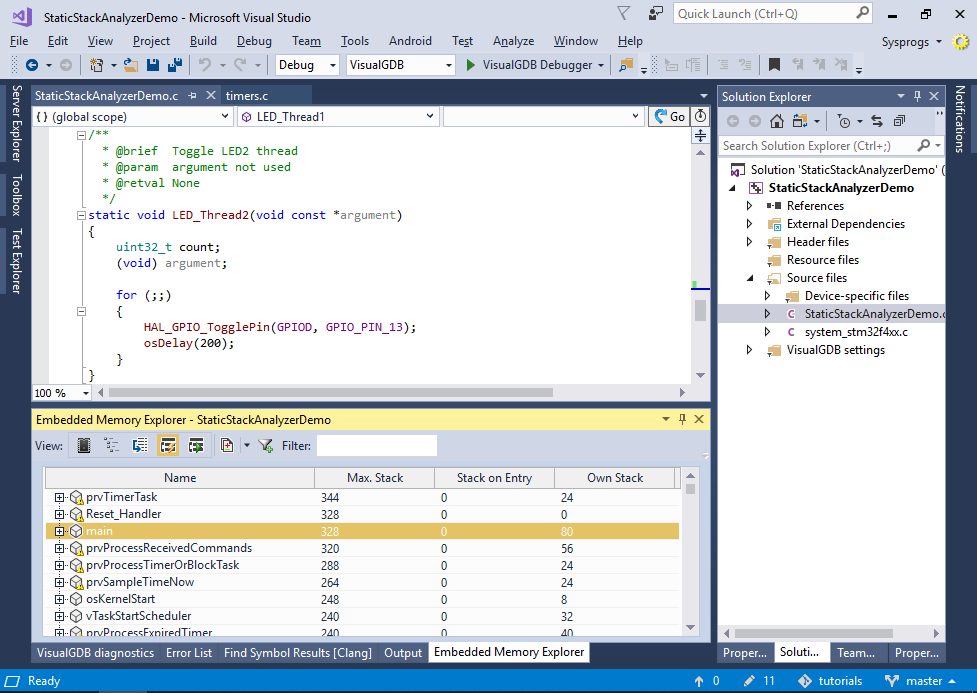The image size is (977, 693).
Task: Click the Quick Launch search box
Action: pyautogui.click(x=772, y=14)
